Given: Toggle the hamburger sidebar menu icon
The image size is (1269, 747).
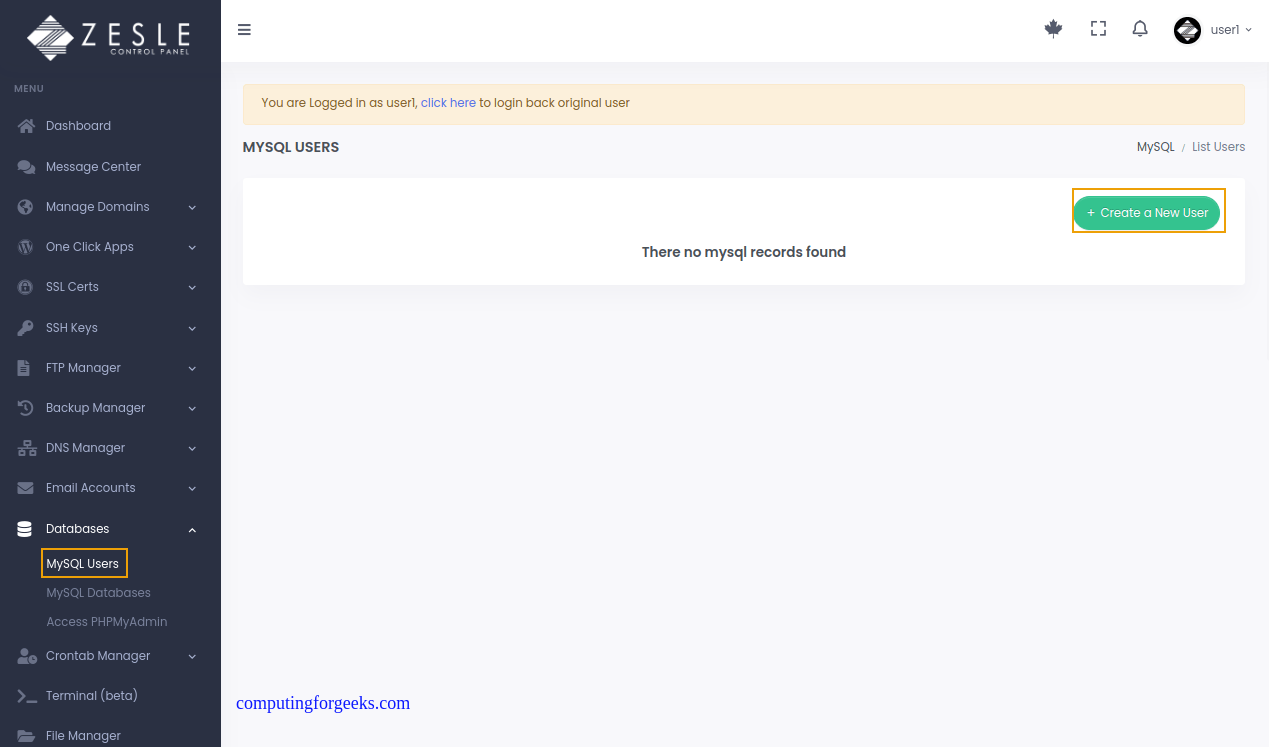Looking at the screenshot, I should tap(244, 29).
